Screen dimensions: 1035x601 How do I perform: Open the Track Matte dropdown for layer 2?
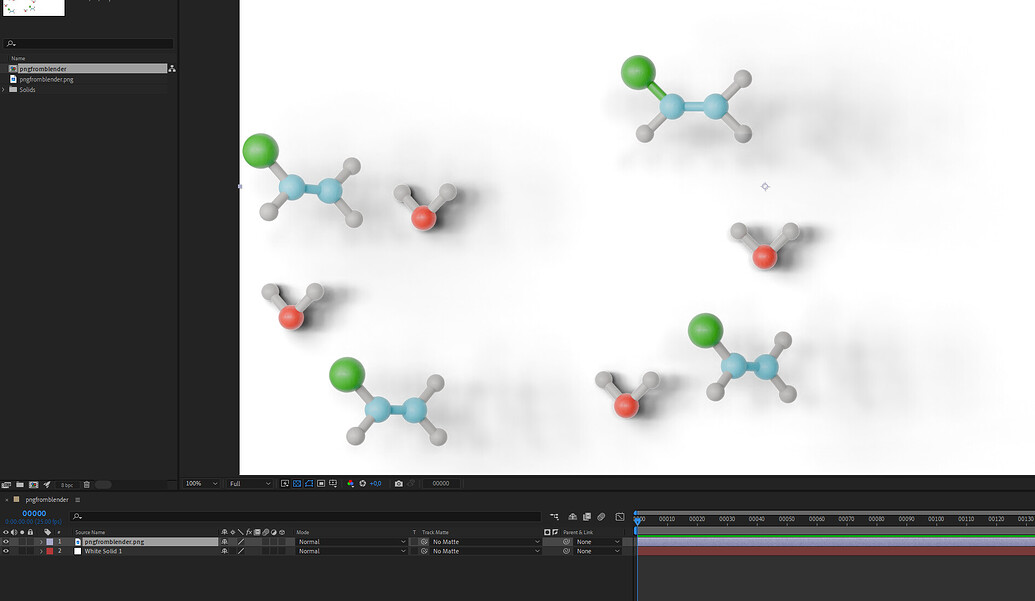485,551
